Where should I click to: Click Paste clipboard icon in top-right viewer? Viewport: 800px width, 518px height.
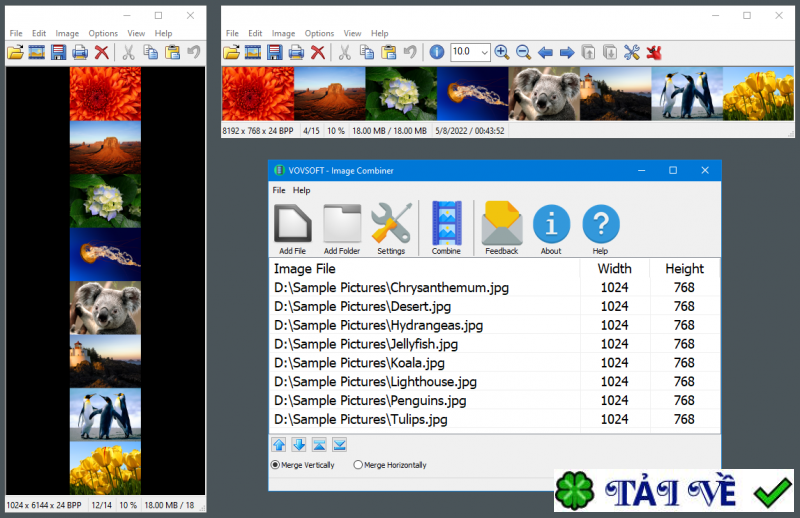pos(388,52)
